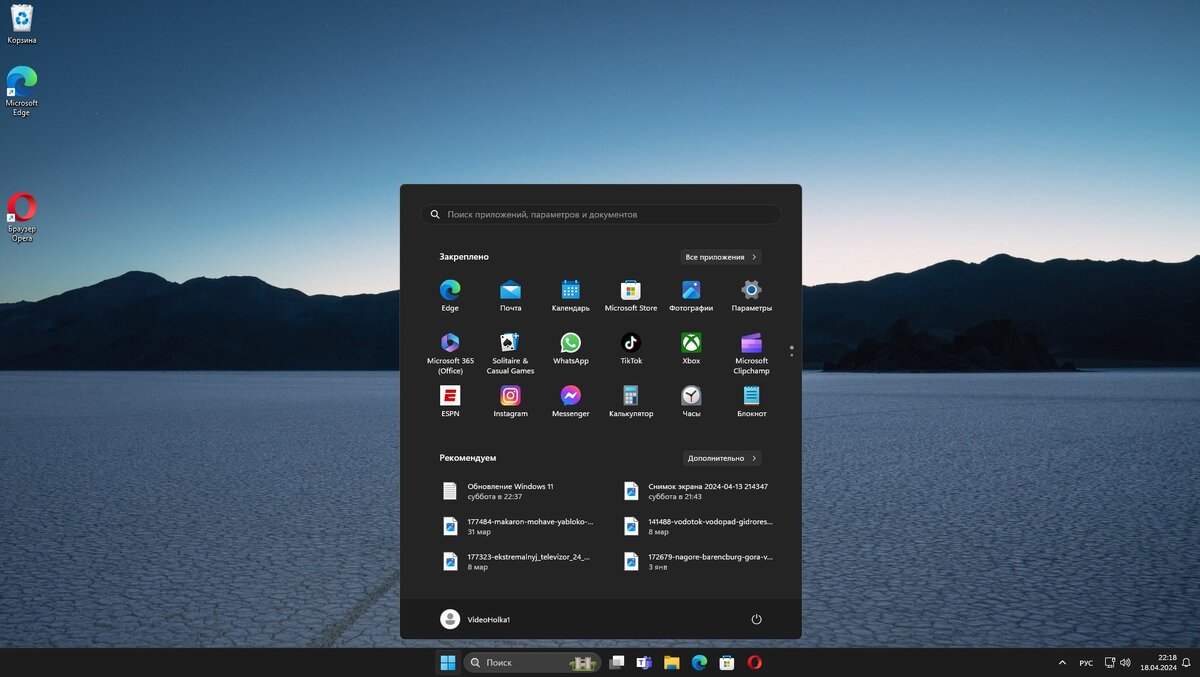Open file 177323-ekstremalnyj_televizor_24
This screenshot has height=677, width=1200.
pos(519,561)
